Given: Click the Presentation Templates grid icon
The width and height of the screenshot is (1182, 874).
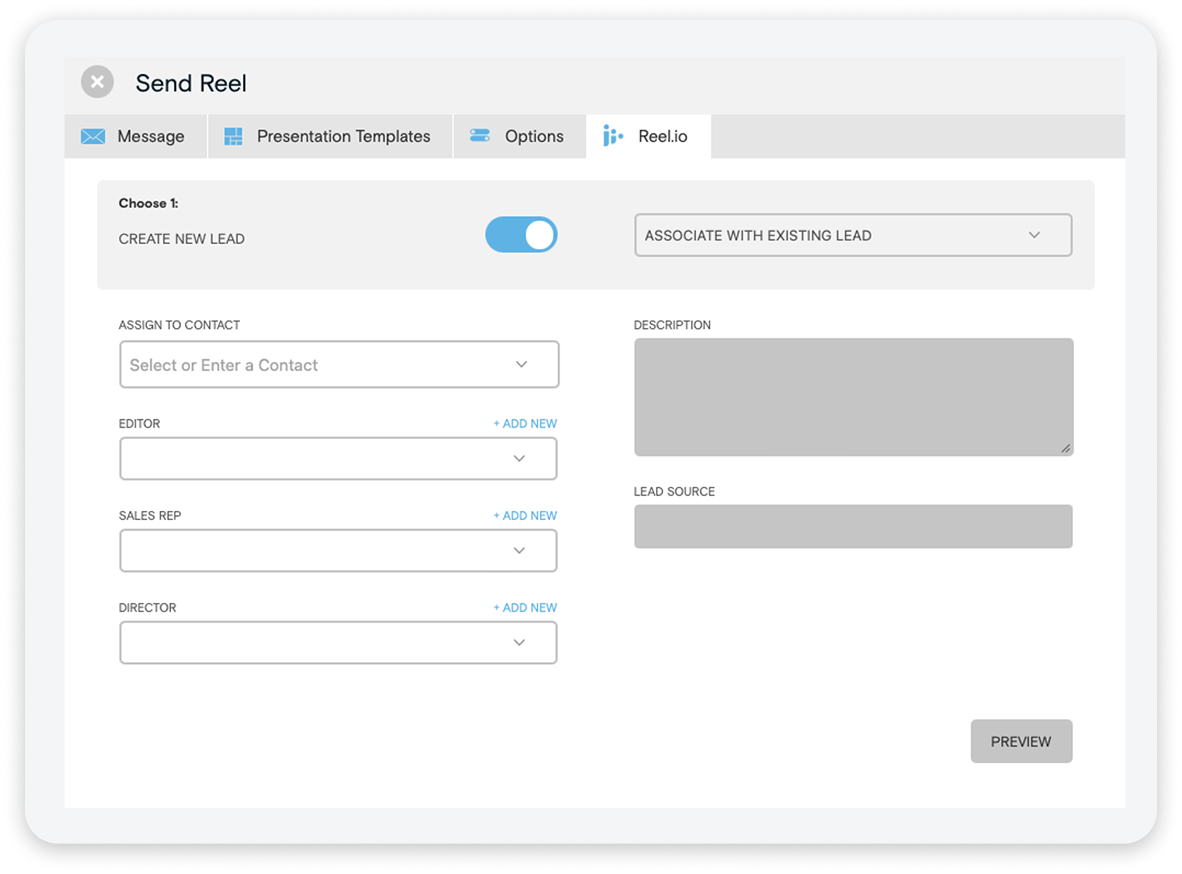Looking at the screenshot, I should coord(233,137).
